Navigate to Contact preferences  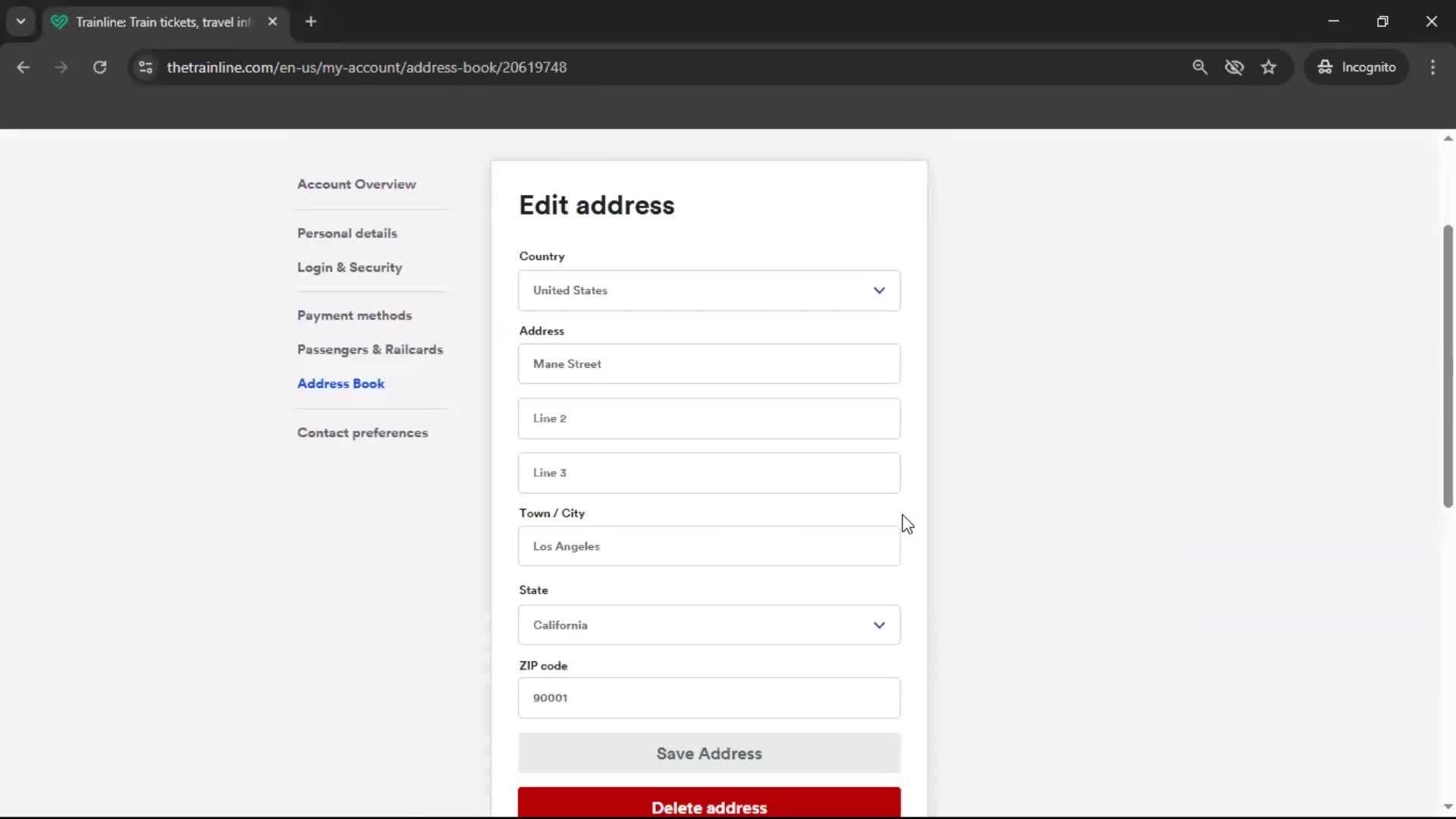coord(362,432)
